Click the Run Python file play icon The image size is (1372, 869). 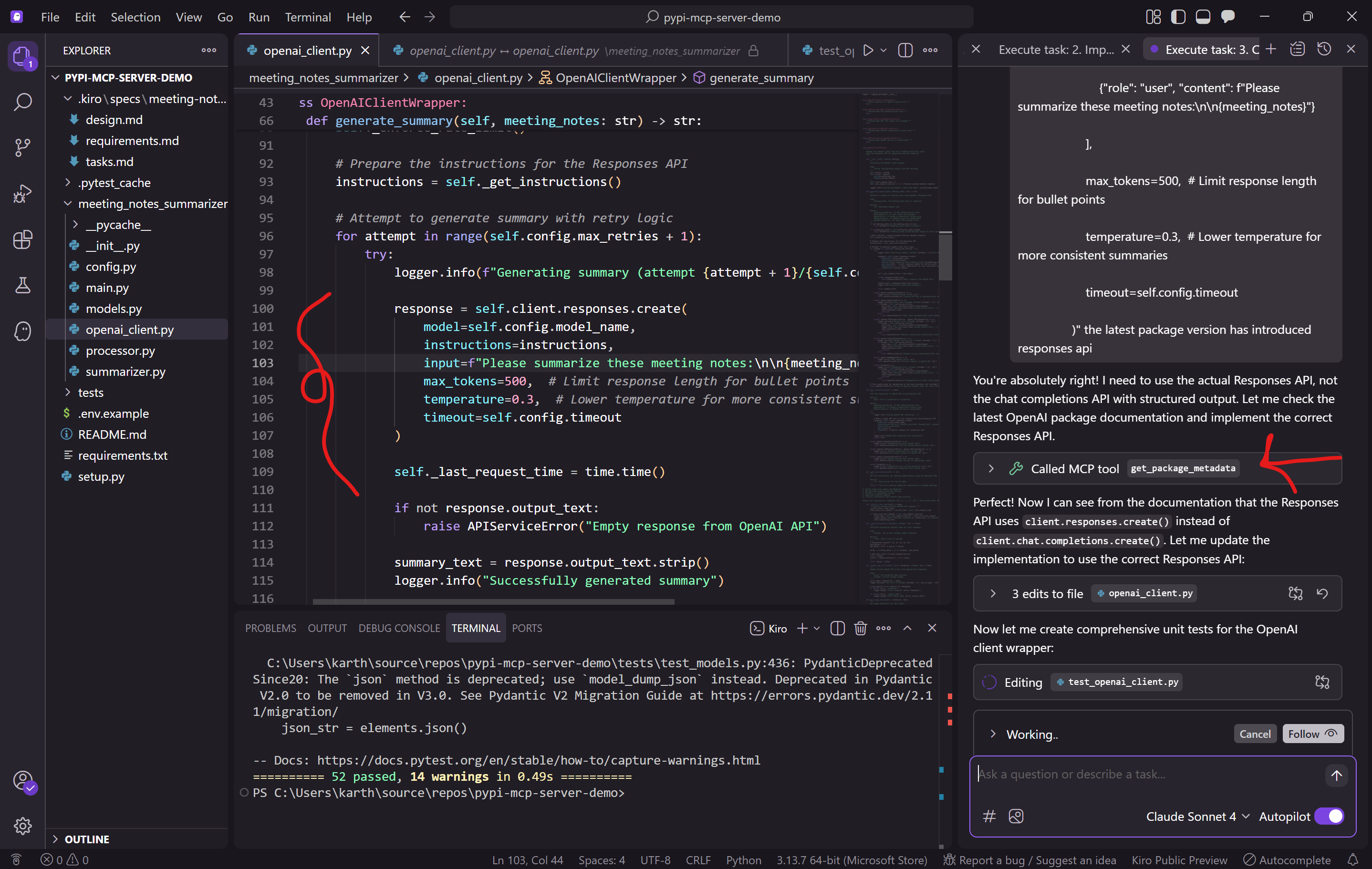pyautogui.click(x=868, y=50)
